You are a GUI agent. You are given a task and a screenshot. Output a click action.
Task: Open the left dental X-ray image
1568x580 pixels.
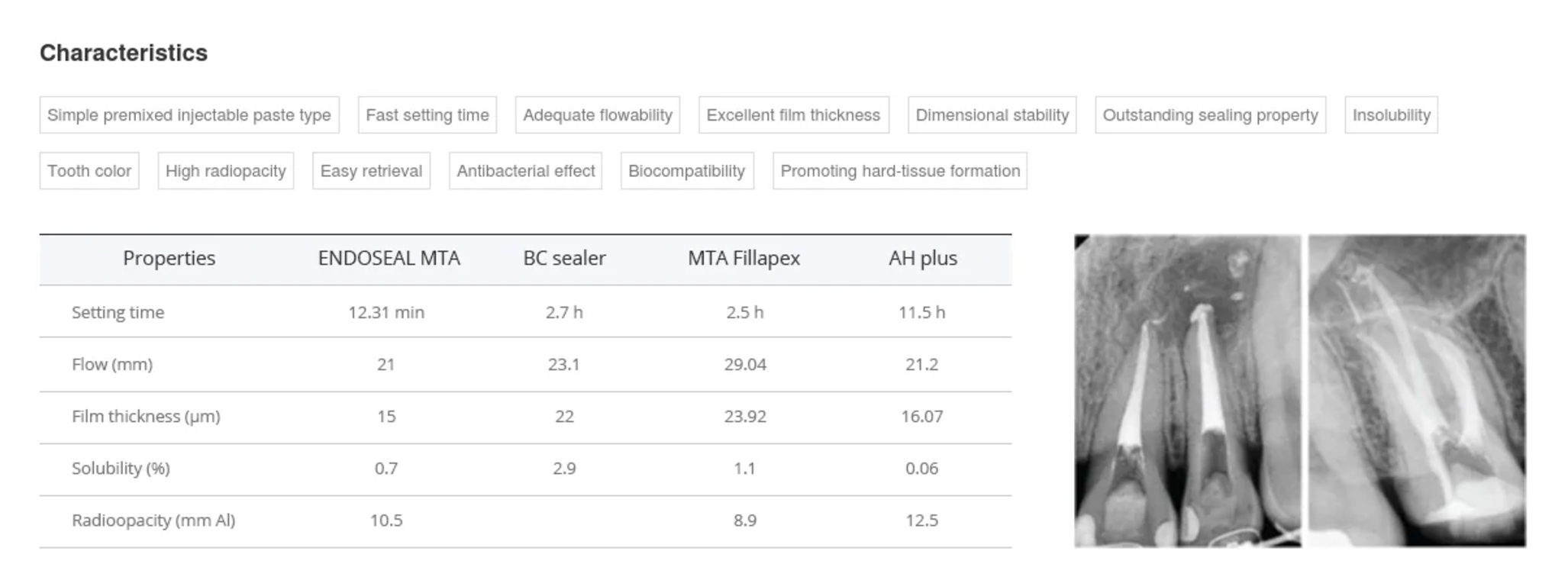coord(1187,391)
